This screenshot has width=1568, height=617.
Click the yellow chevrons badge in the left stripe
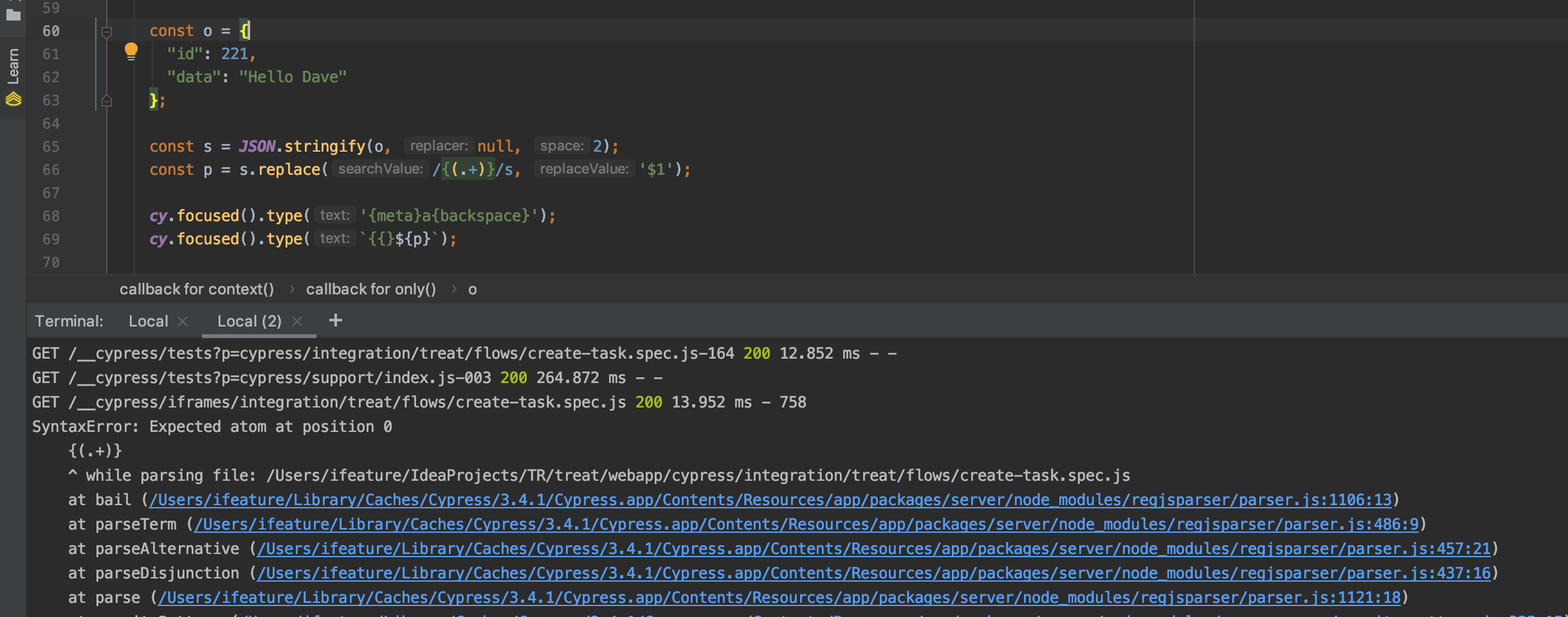point(12,98)
